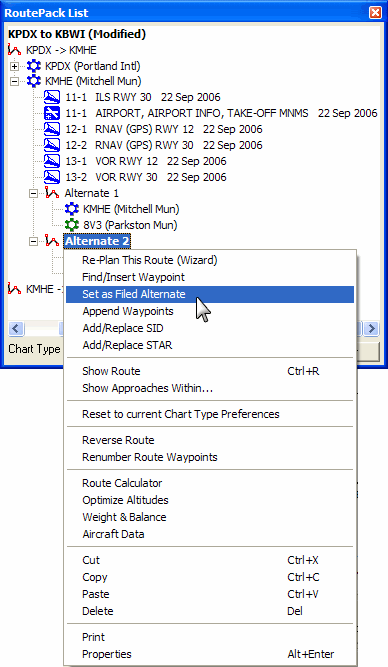The width and height of the screenshot is (388, 667).
Task: Select KPDX (Portland Intl) airport text
Action: tap(92, 66)
